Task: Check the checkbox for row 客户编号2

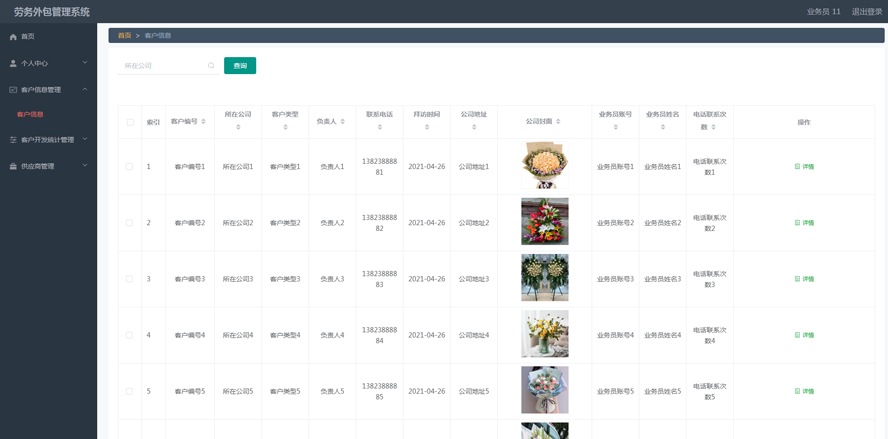Action: 130,223
